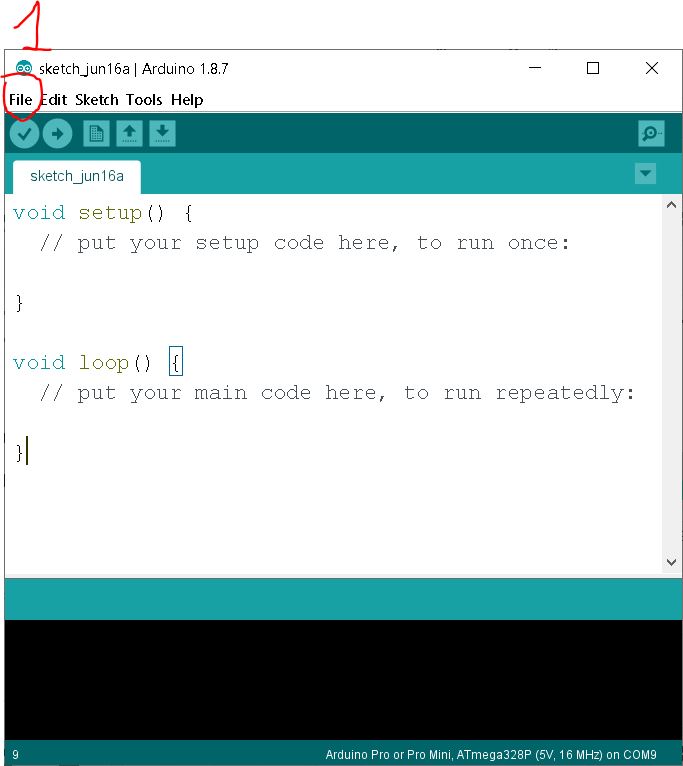Click the Save sketch down-arrow icon
683x766 pixels.
[163, 133]
